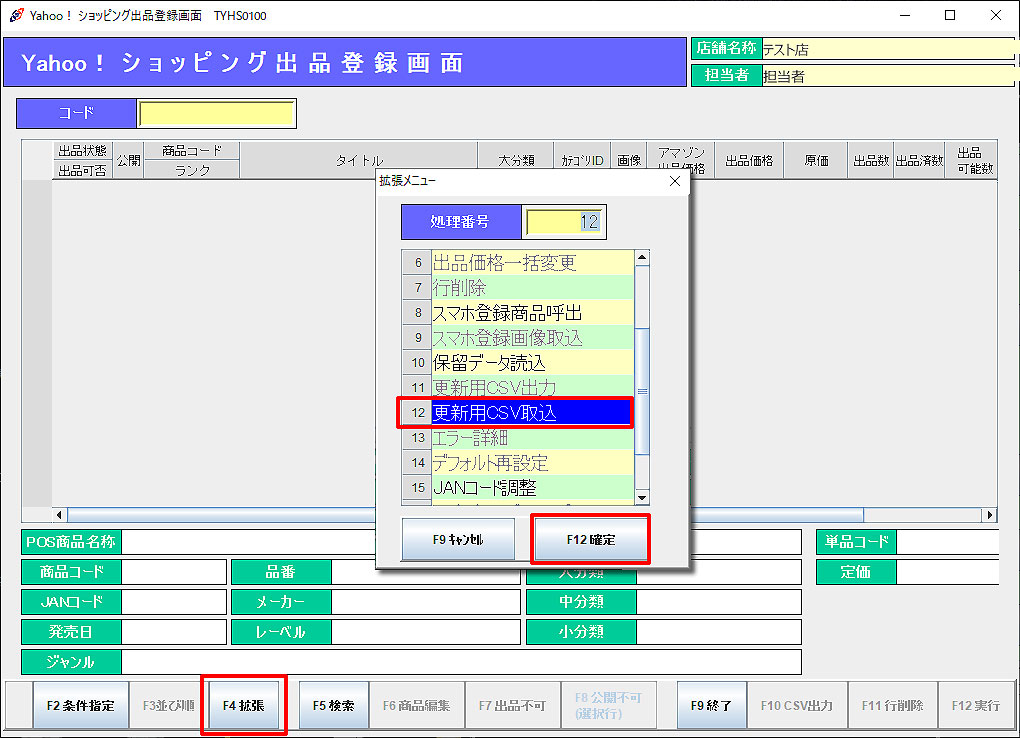
Task: Click the F9 終了 button
Action: (711, 705)
